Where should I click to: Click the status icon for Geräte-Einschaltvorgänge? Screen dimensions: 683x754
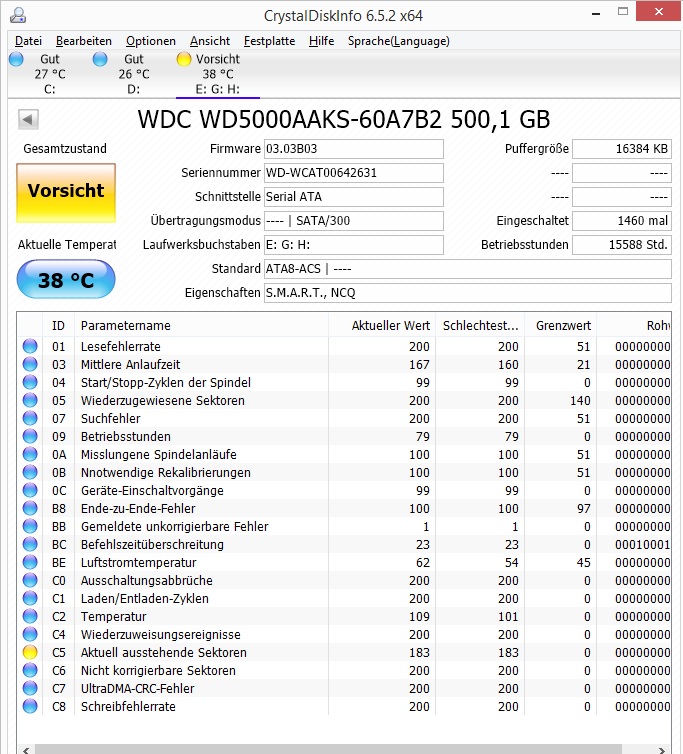pyautogui.click(x=30, y=490)
